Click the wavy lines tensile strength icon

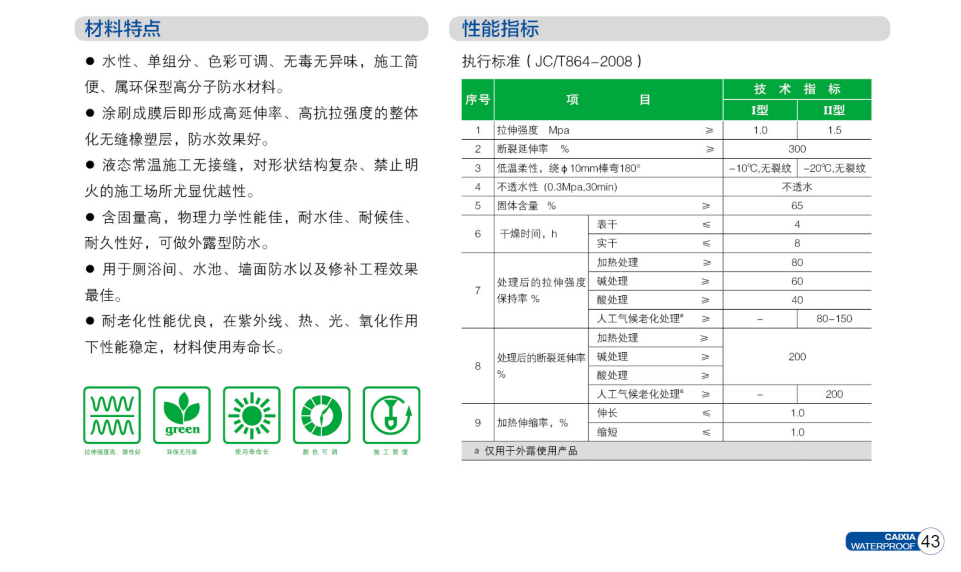112,415
